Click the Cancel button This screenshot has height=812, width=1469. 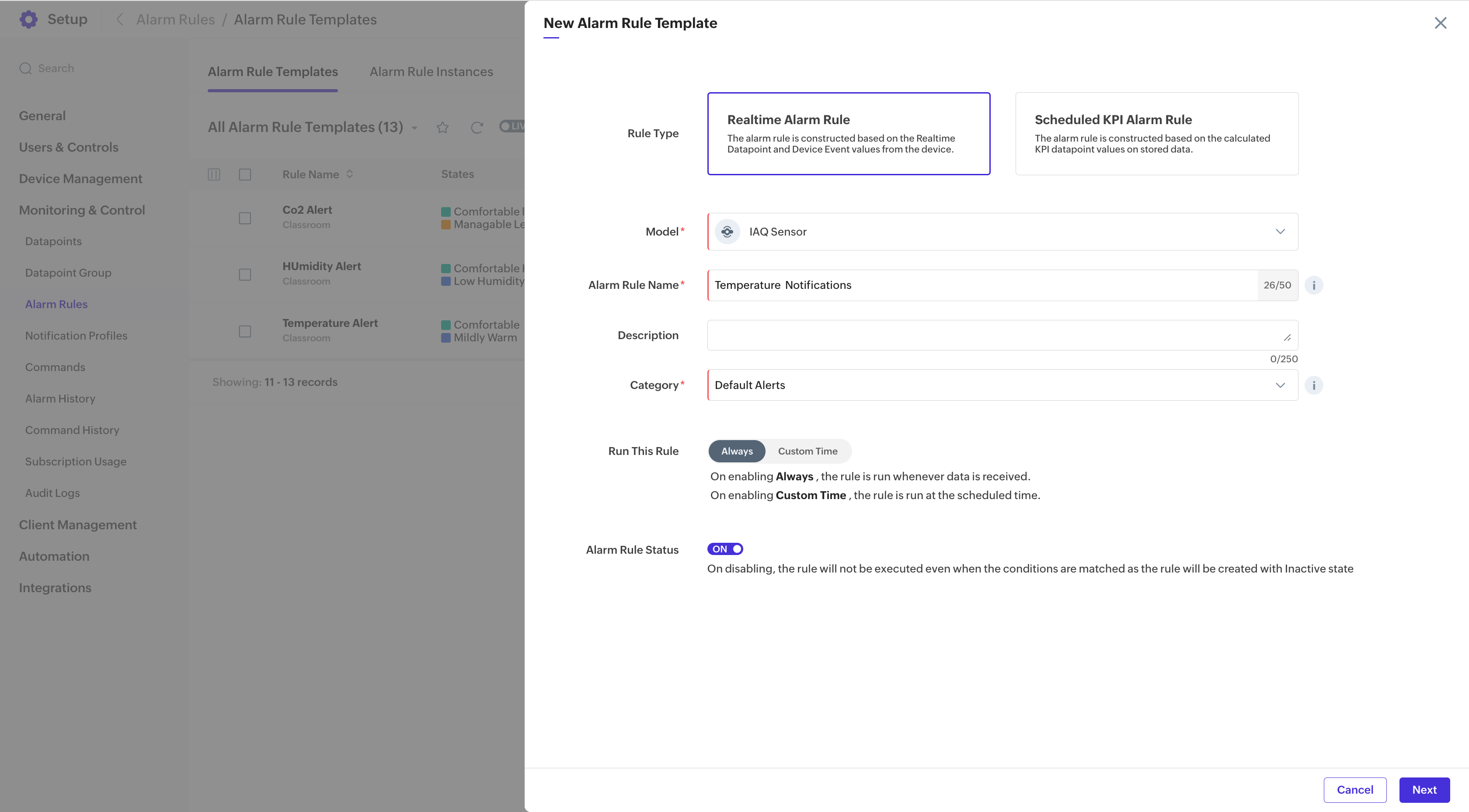pyautogui.click(x=1355, y=790)
